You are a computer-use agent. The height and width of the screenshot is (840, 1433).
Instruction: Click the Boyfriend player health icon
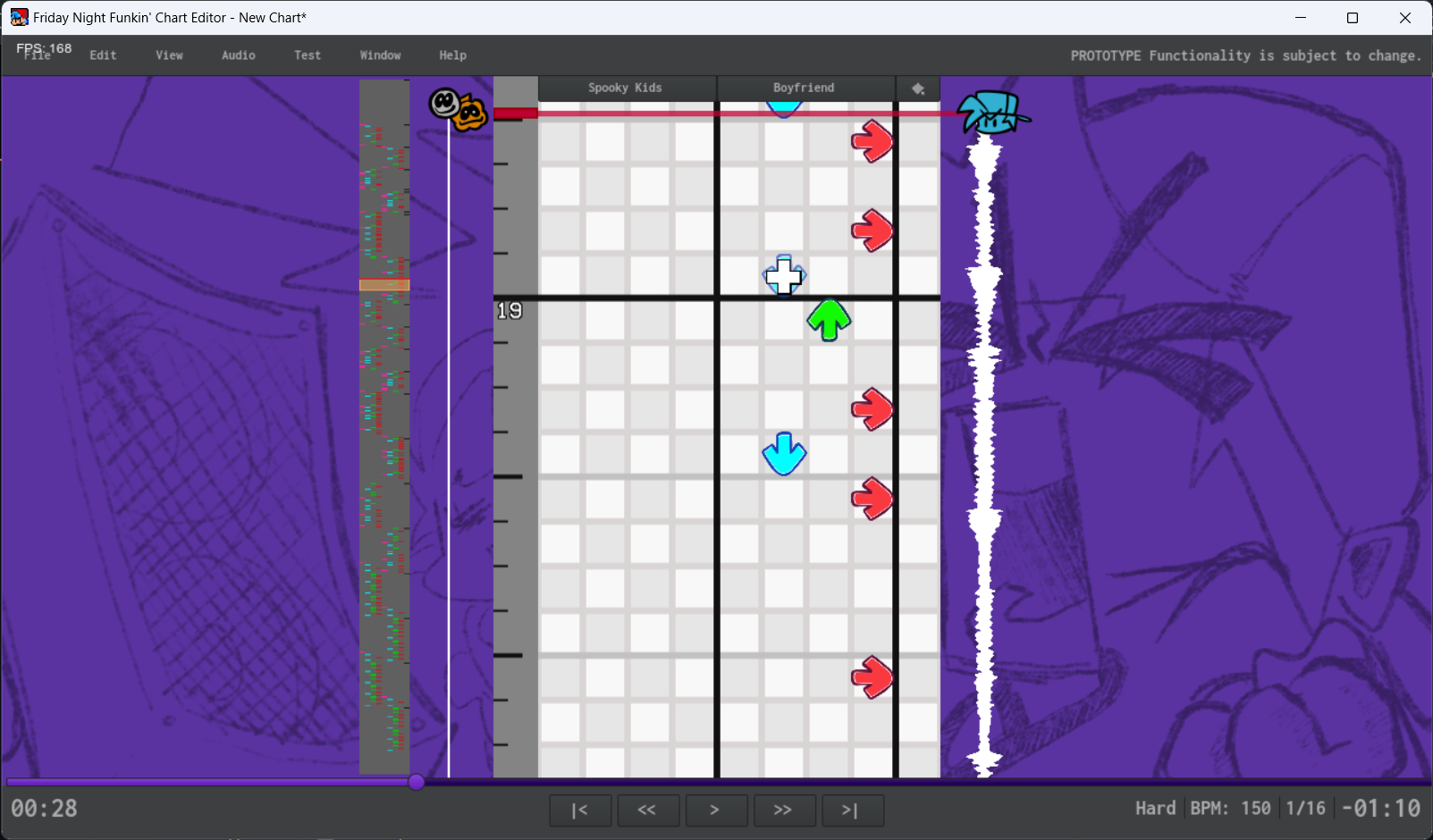point(993,113)
